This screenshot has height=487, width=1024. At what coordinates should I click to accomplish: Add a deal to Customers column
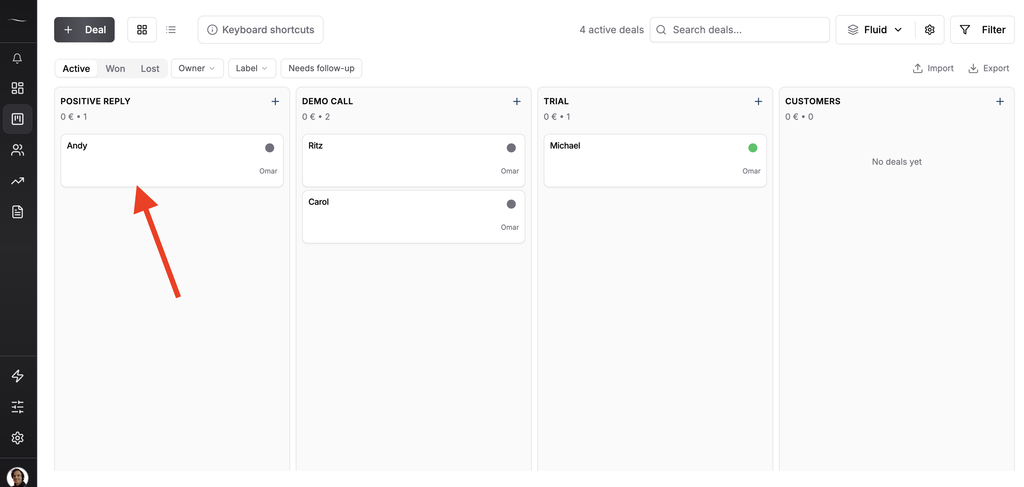click(1000, 101)
